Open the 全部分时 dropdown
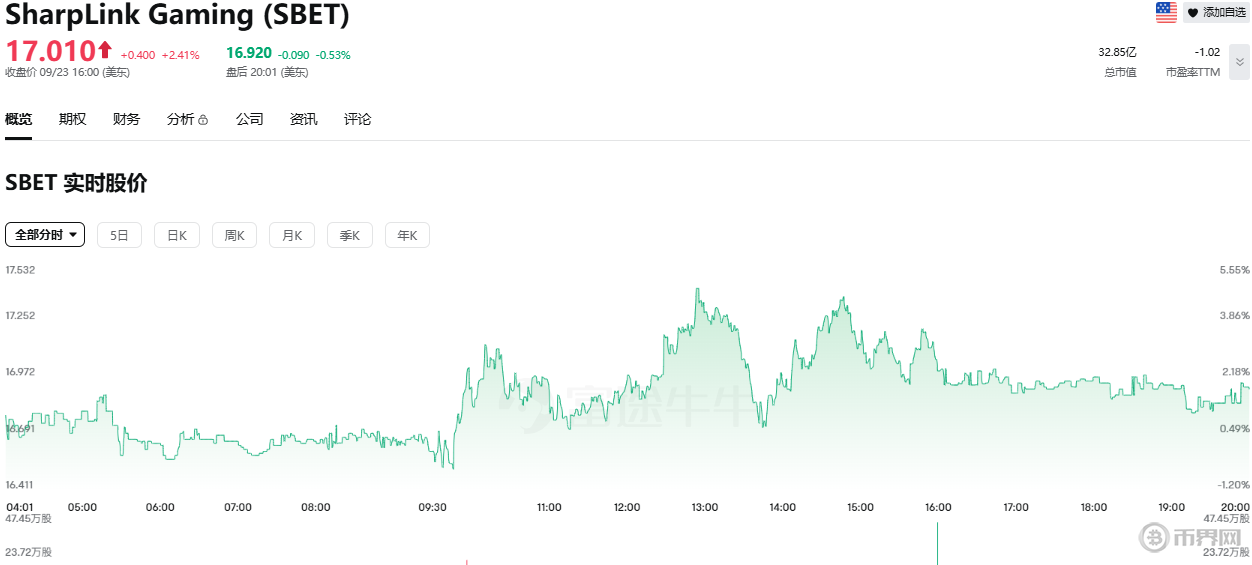Image resolution: width=1252 pixels, height=565 pixels. pos(45,235)
